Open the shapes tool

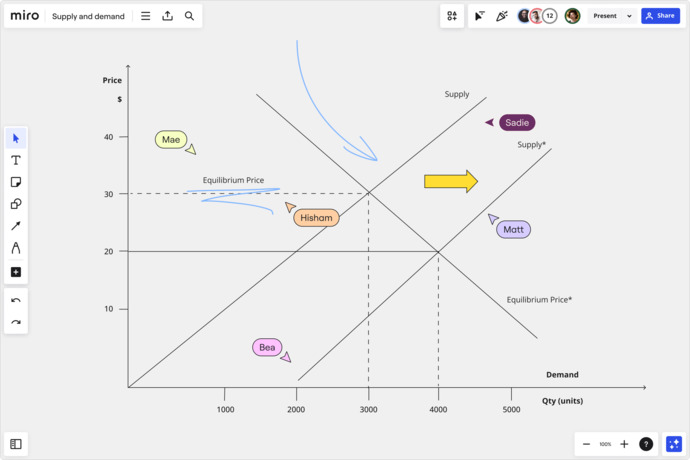[16, 204]
